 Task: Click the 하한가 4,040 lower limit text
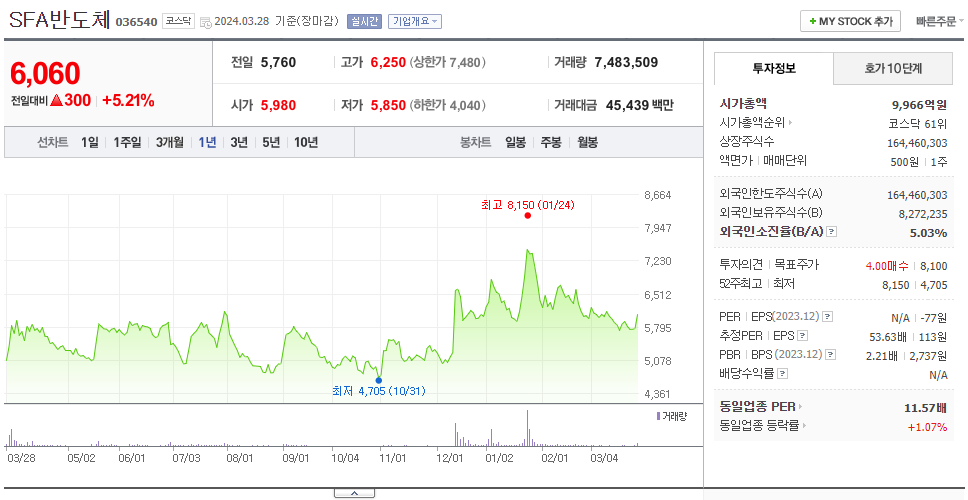[x=448, y=106]
